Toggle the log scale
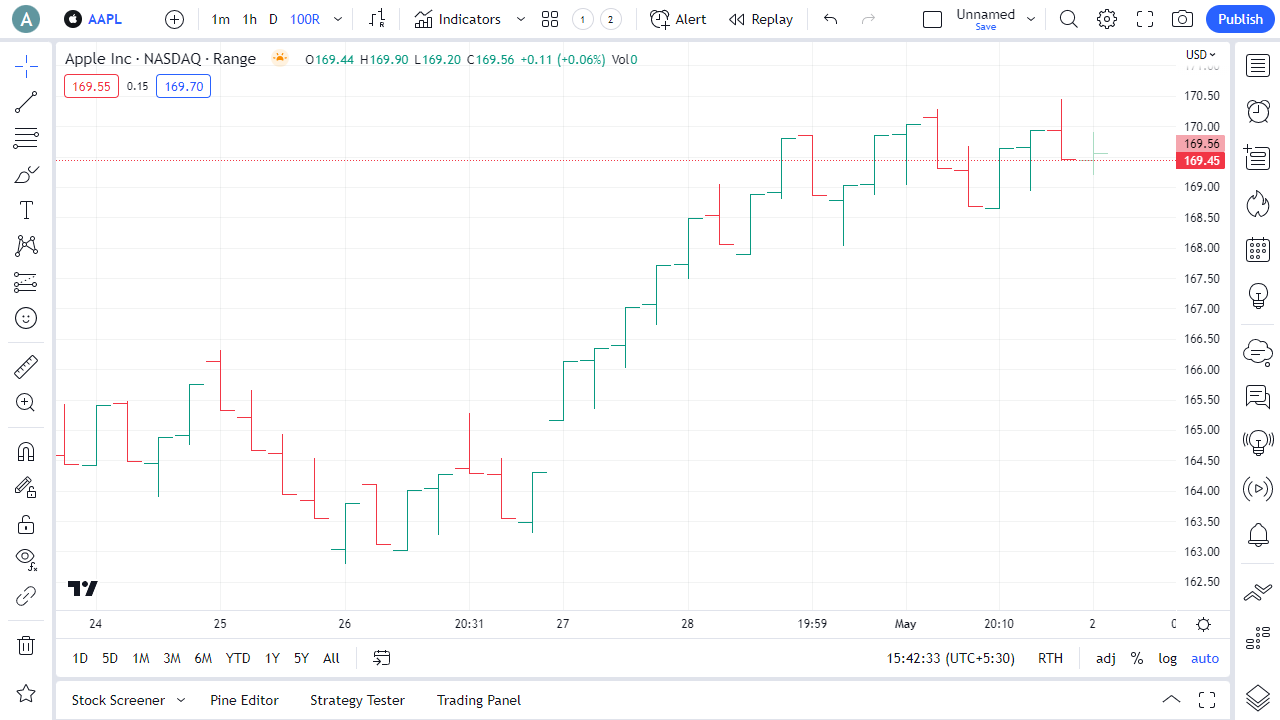The image size is (1280, 720). tap(1168, 658)
